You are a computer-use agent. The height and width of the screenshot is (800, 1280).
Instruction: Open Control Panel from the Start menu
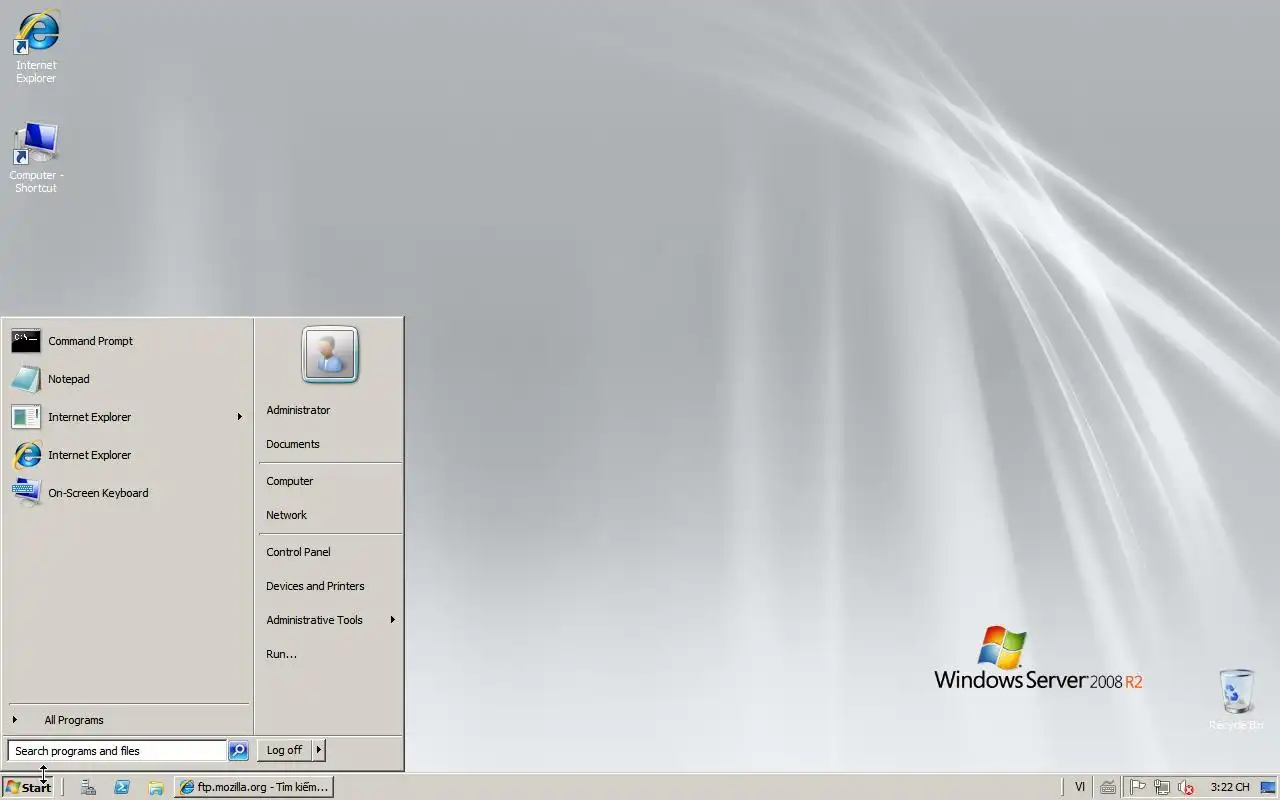click(x=330, y=552)
